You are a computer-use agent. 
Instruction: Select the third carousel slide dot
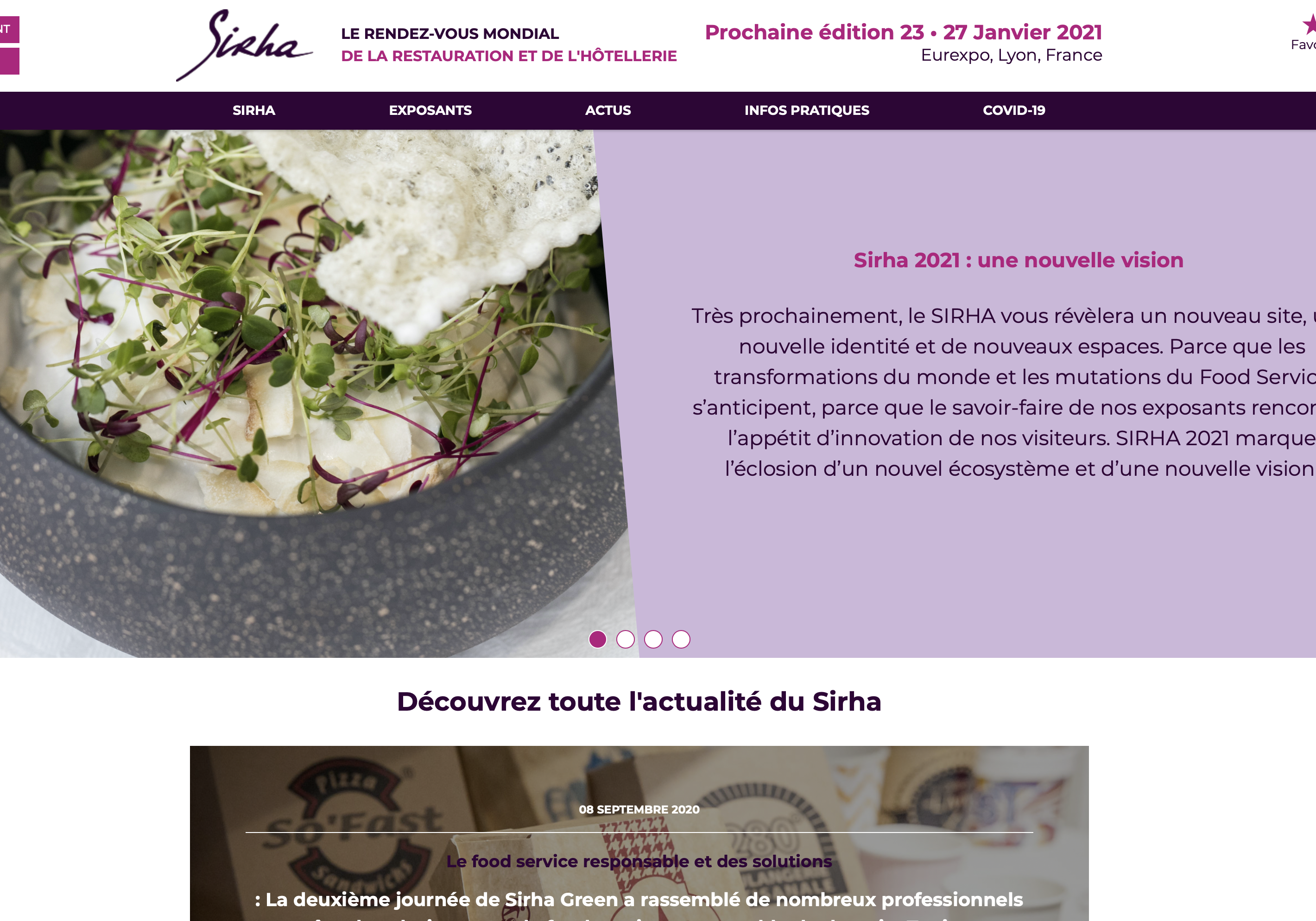pos(653,639)
